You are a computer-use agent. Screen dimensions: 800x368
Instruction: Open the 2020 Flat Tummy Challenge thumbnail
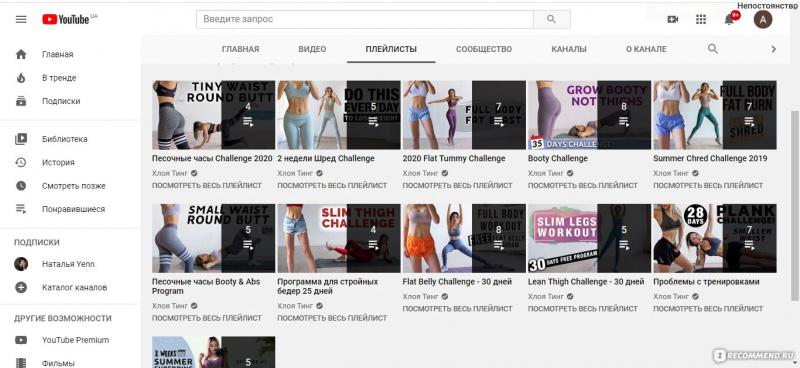[464, 115]
